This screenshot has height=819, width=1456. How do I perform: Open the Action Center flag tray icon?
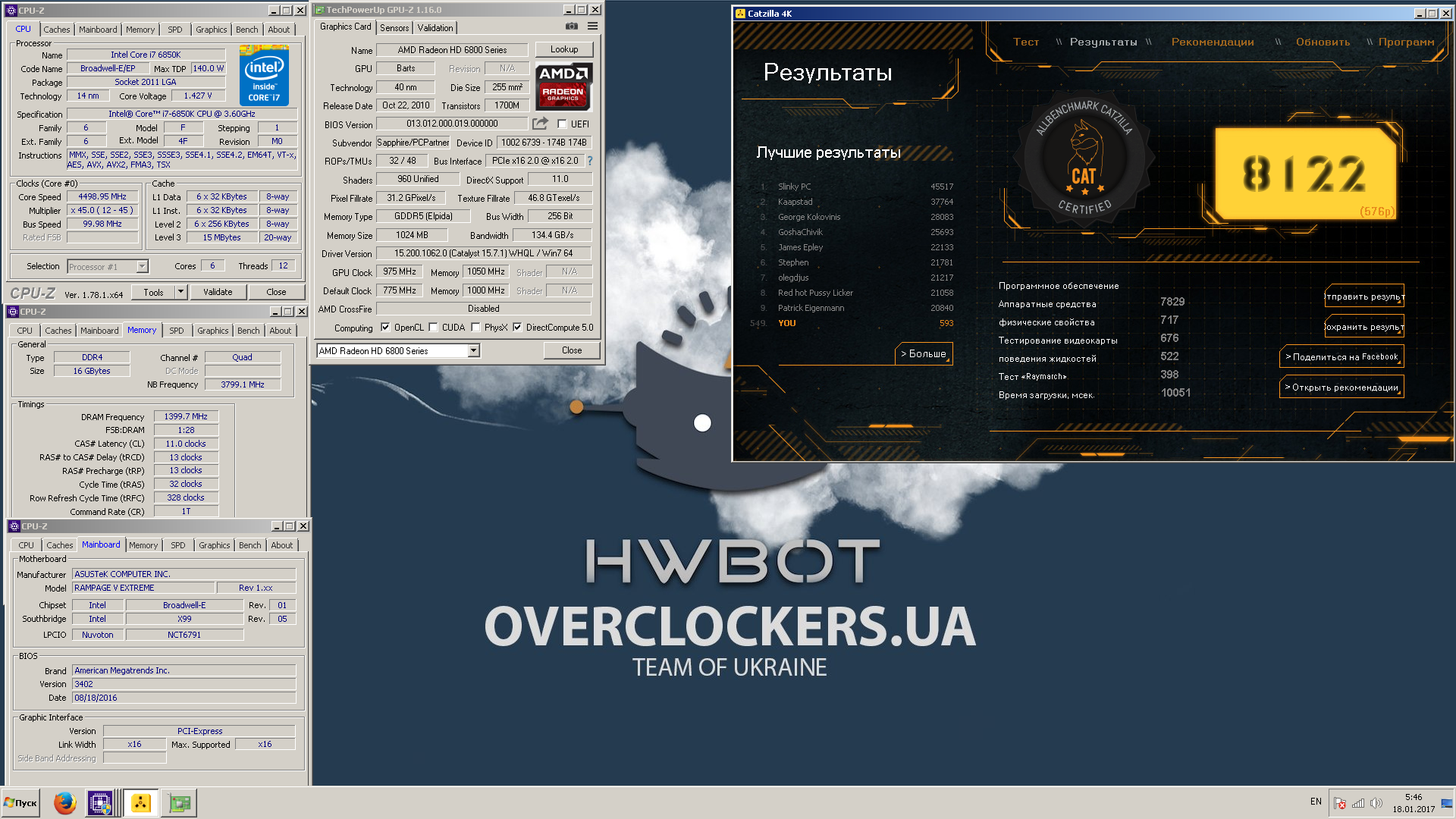point(1340,803)
